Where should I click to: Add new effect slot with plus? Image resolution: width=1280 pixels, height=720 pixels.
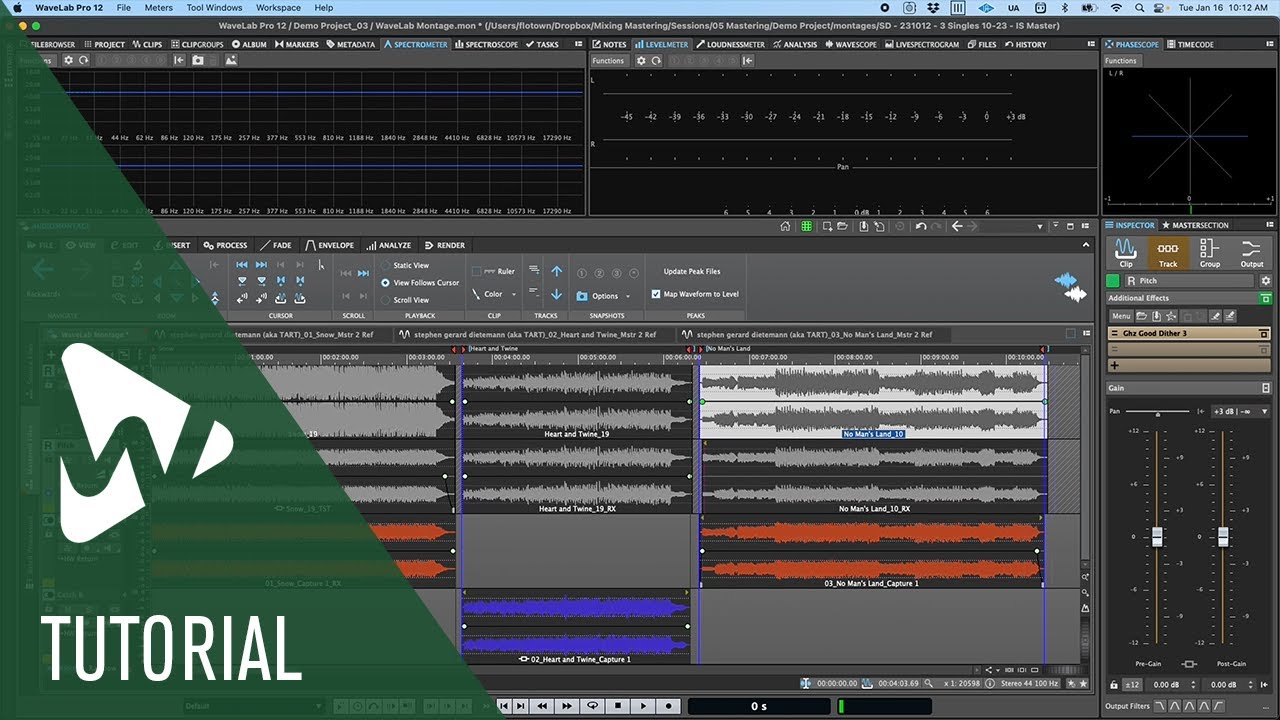pyautogui.click(x=1114, y=366)
